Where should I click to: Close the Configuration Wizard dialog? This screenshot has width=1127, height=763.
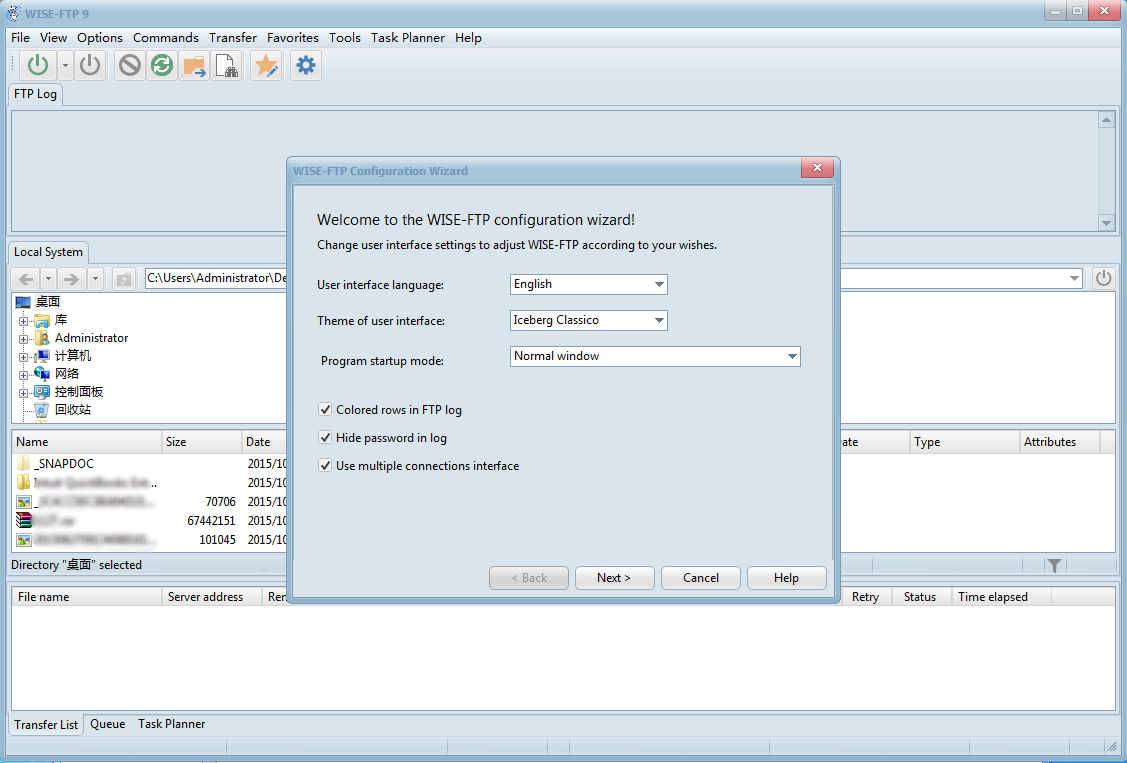pyautogui.click(x=817, y=167)
